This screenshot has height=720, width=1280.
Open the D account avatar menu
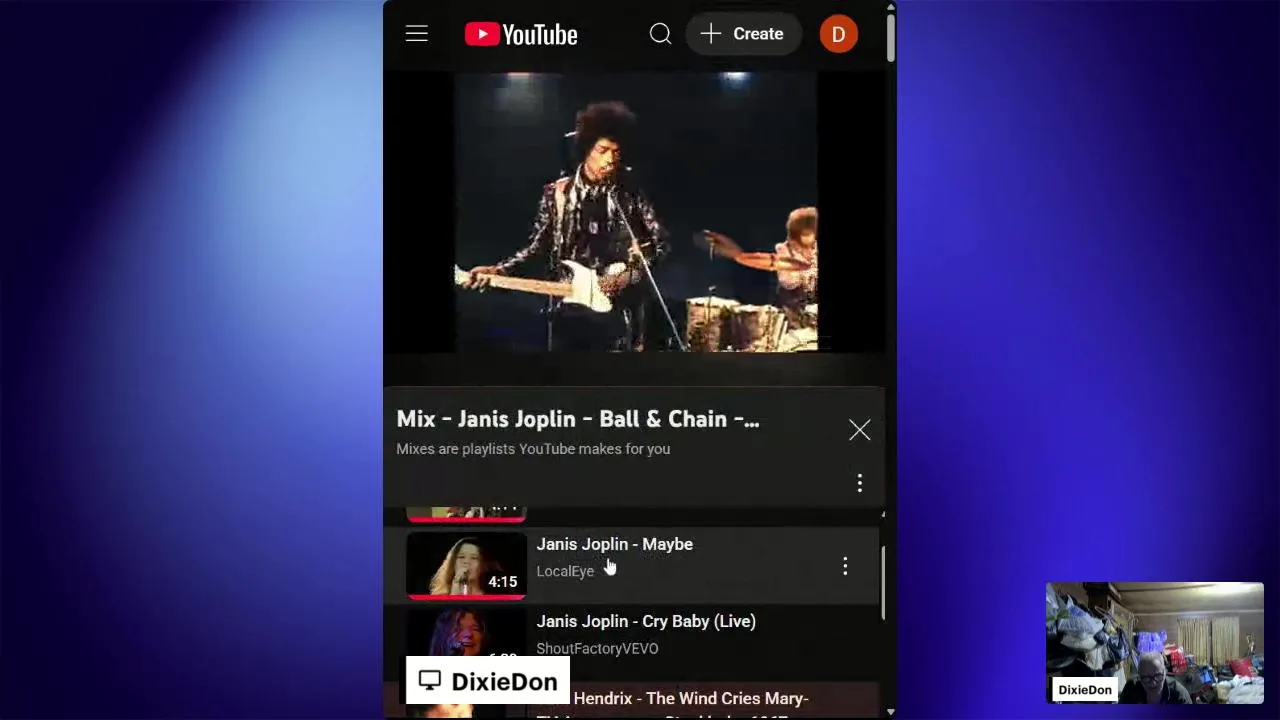pos(838,34)
